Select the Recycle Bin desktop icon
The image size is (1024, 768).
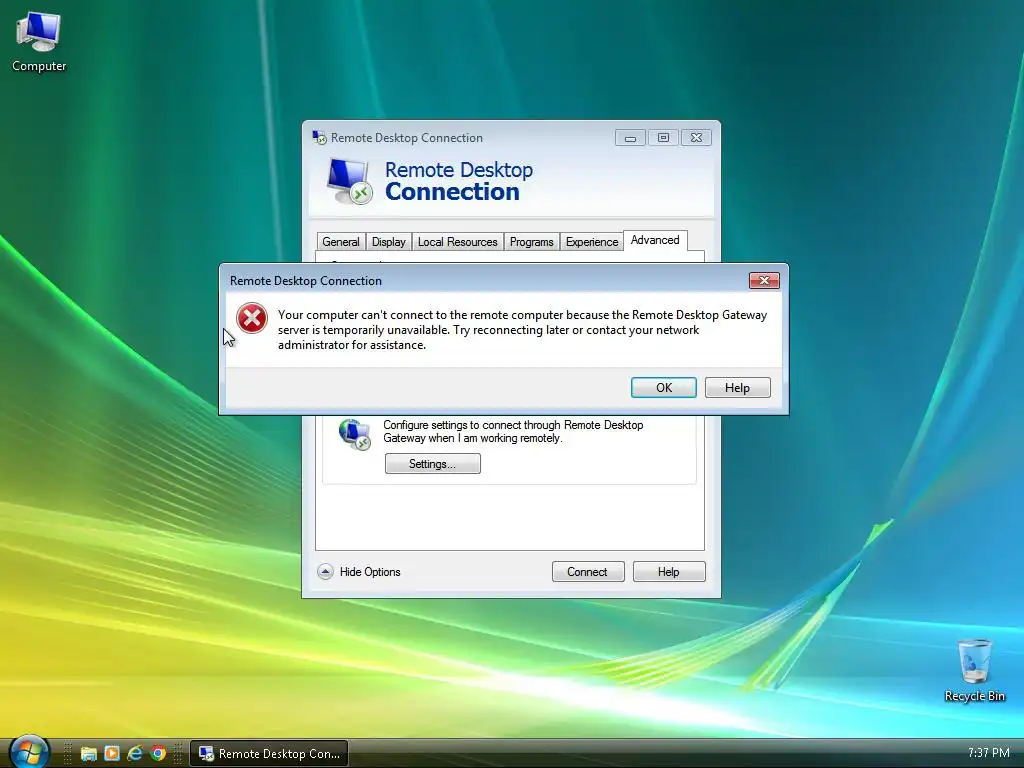tap(974, 670)
